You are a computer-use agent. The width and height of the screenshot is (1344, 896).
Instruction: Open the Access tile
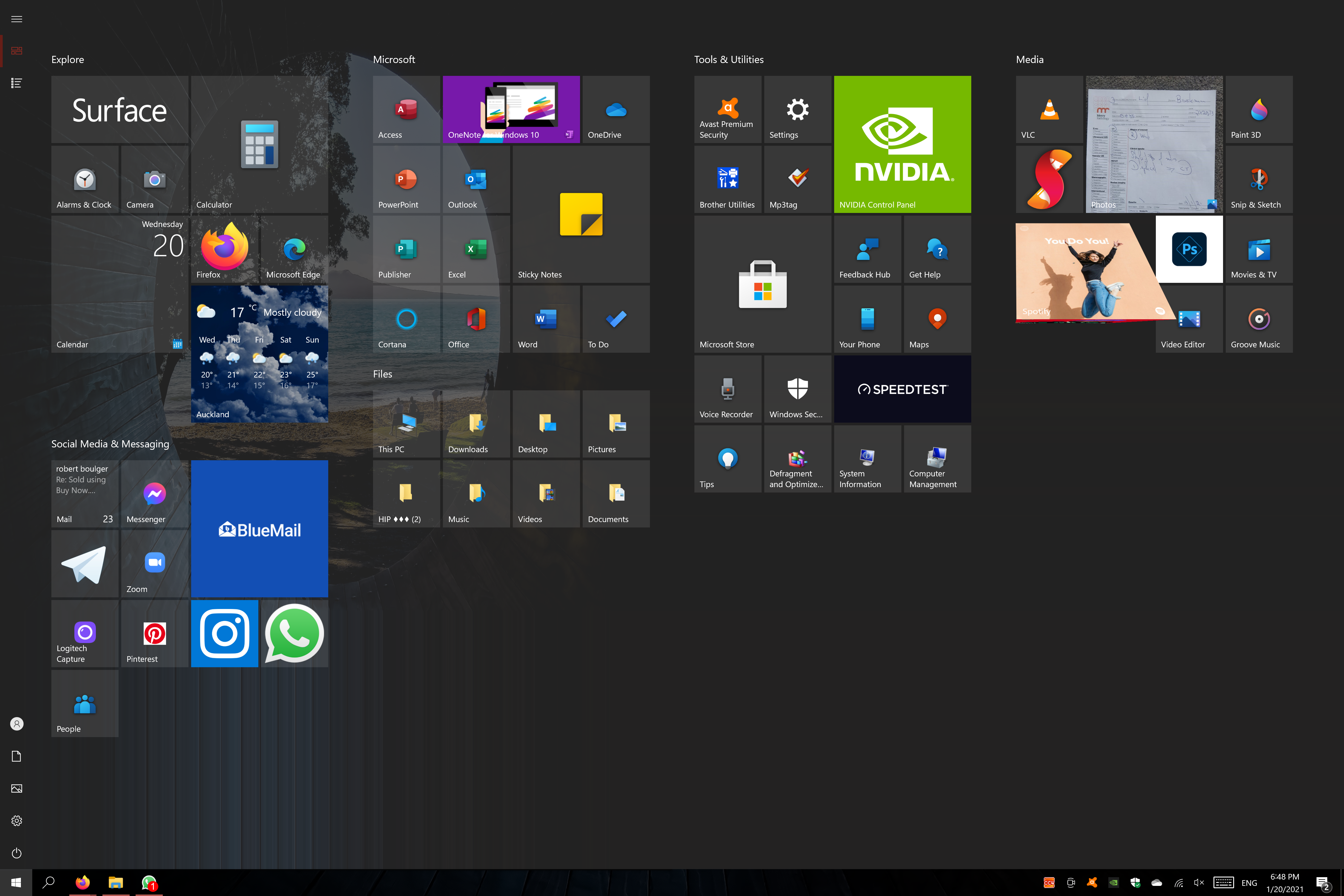pyautogui.click(x=406, y=109)
